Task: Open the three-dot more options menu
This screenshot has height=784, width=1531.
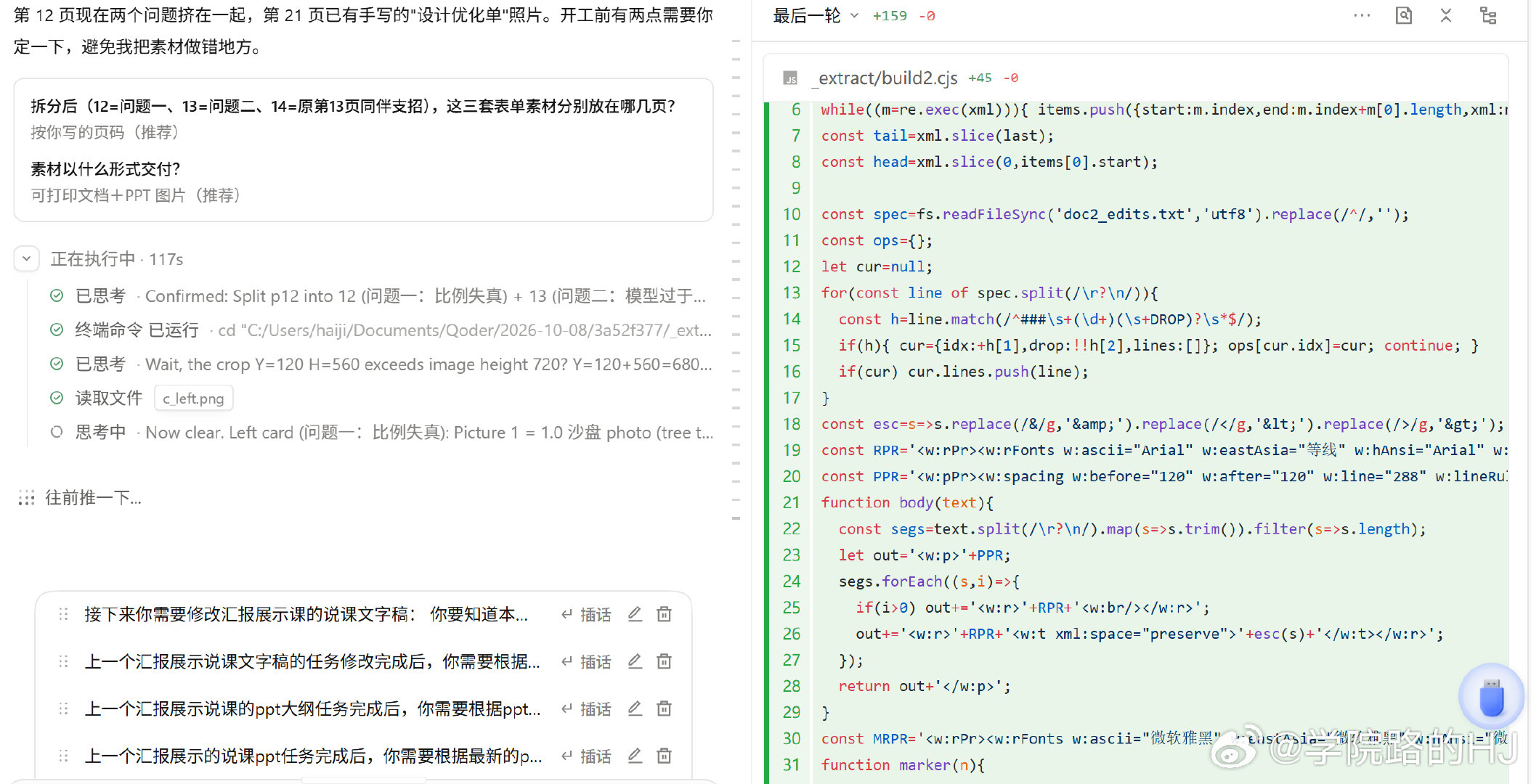Action: 1362,15
